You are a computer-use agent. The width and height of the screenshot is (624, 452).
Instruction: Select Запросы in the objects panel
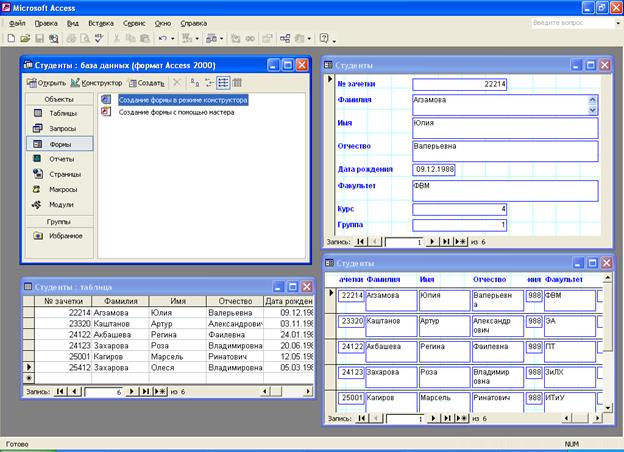coord(61,128)
